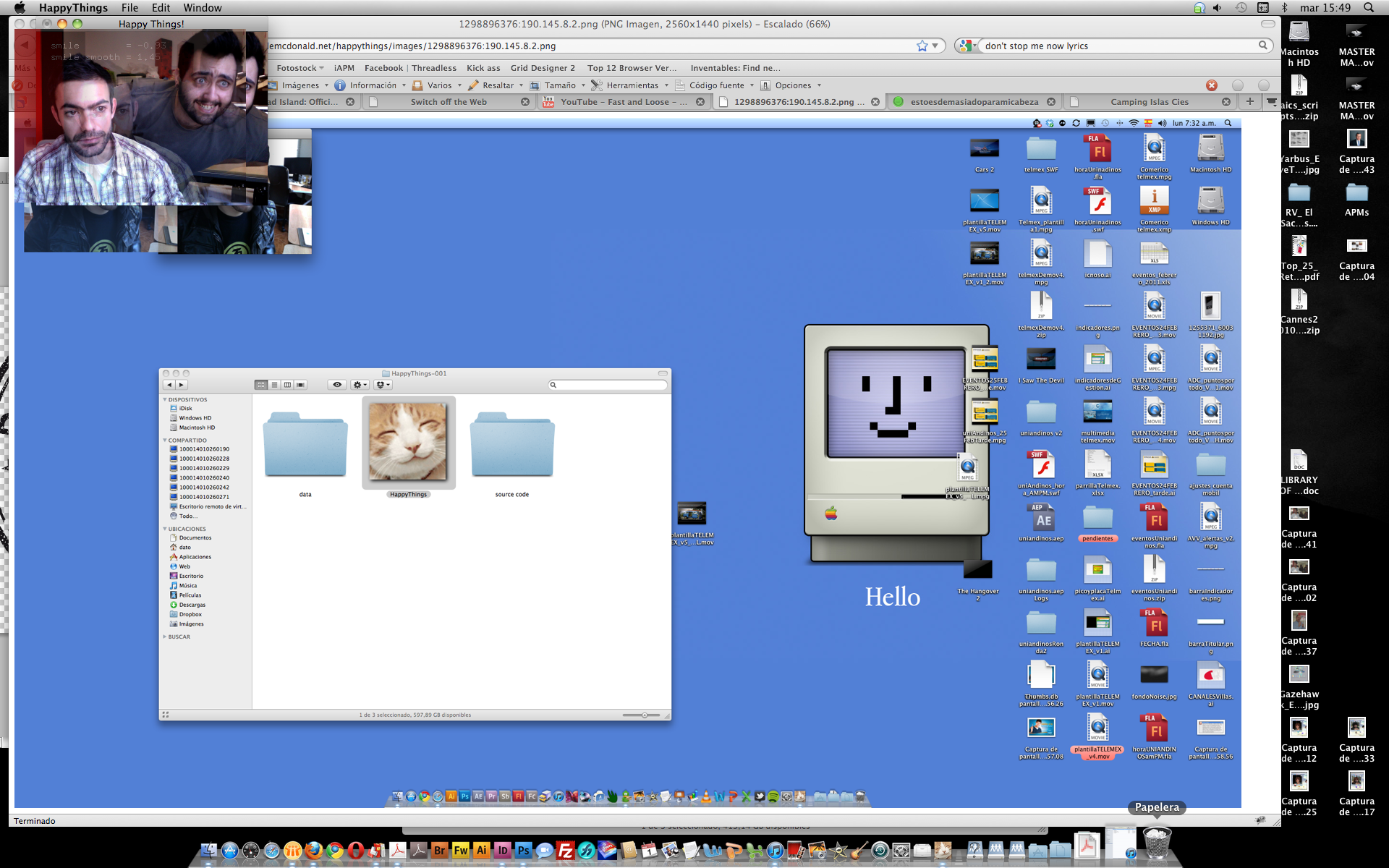Open the Adobe Bridge dock icon

[x=439, y=851]
